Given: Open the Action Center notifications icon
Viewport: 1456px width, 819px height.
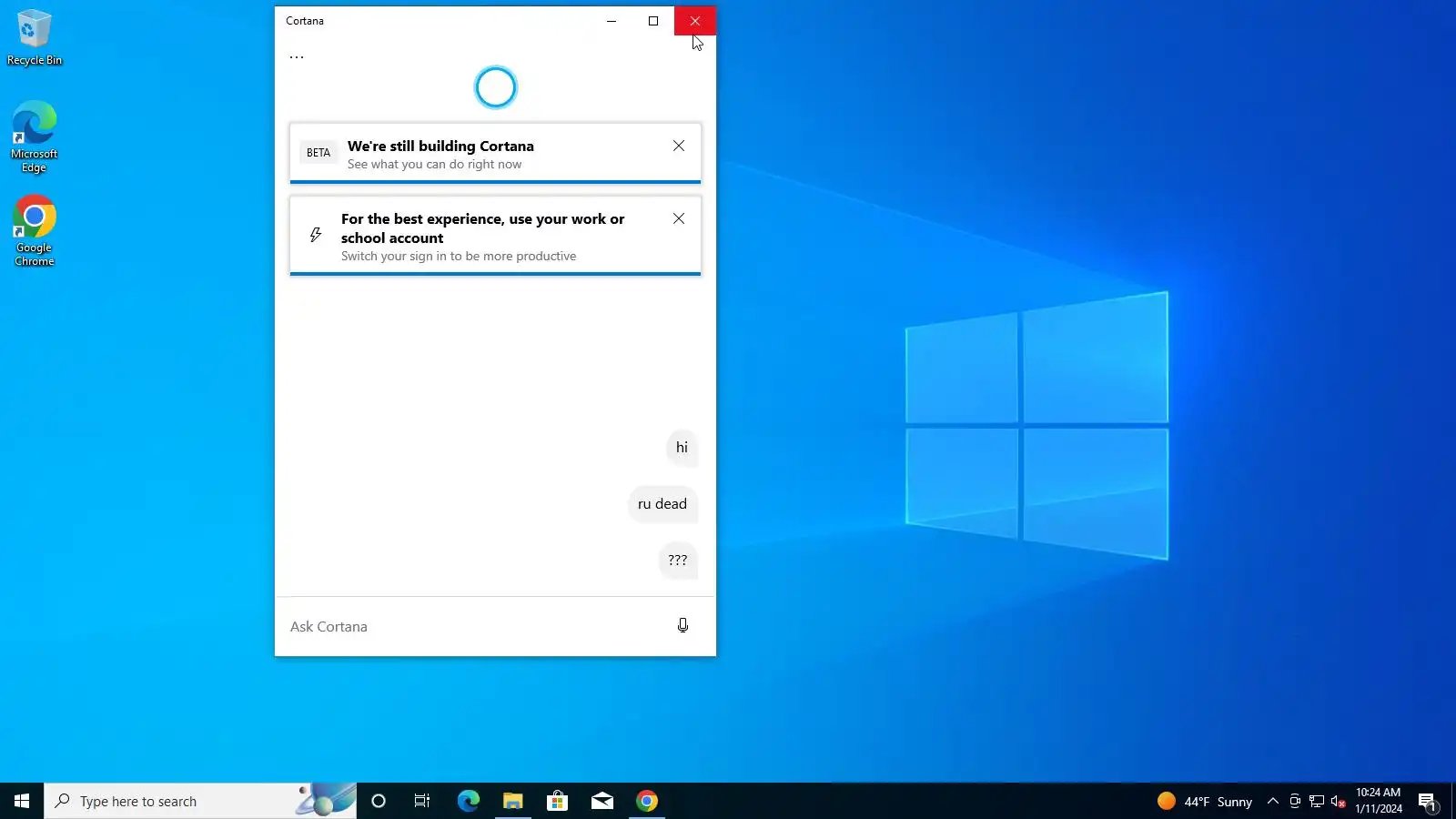Looking at the screenshot, I should tap(1428, 801).
